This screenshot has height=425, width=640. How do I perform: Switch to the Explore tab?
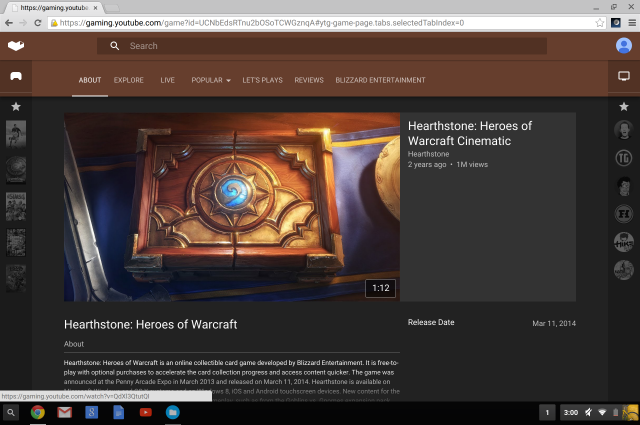click(128, 80)
